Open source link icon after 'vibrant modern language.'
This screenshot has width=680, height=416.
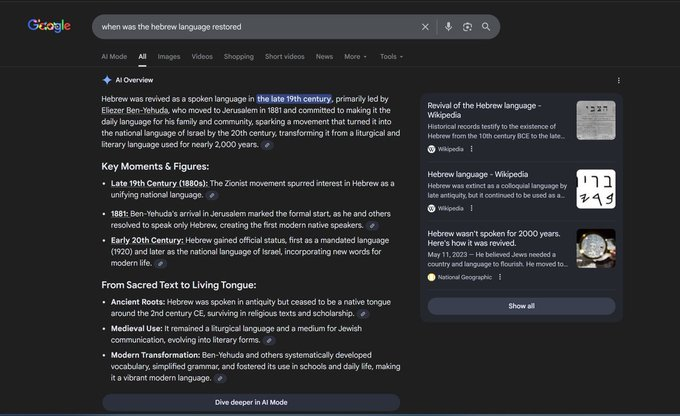[220, 379]
